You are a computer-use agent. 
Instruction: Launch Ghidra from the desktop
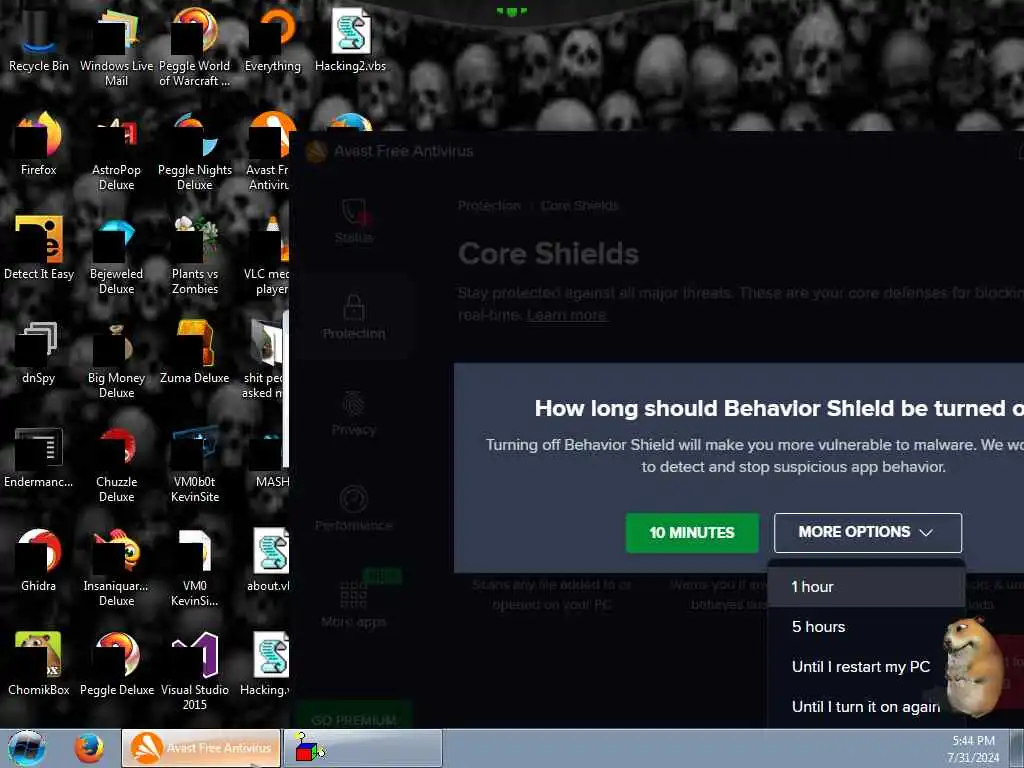pos(38,559)
